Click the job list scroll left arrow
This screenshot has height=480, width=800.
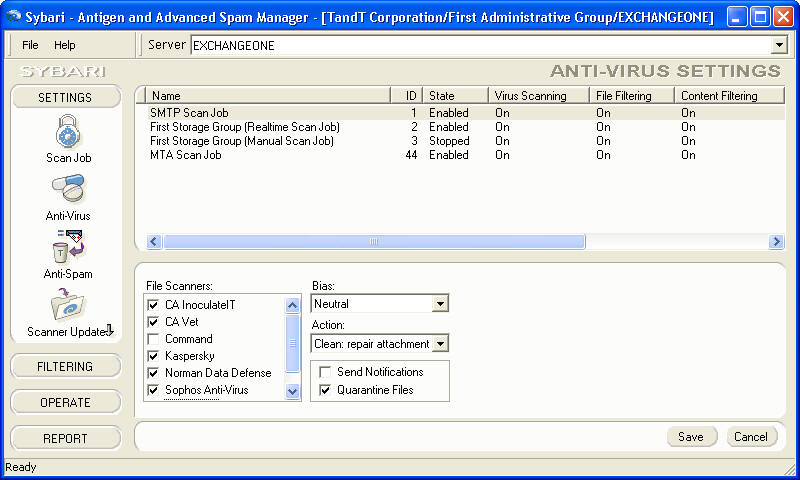[x=154, y=241]
